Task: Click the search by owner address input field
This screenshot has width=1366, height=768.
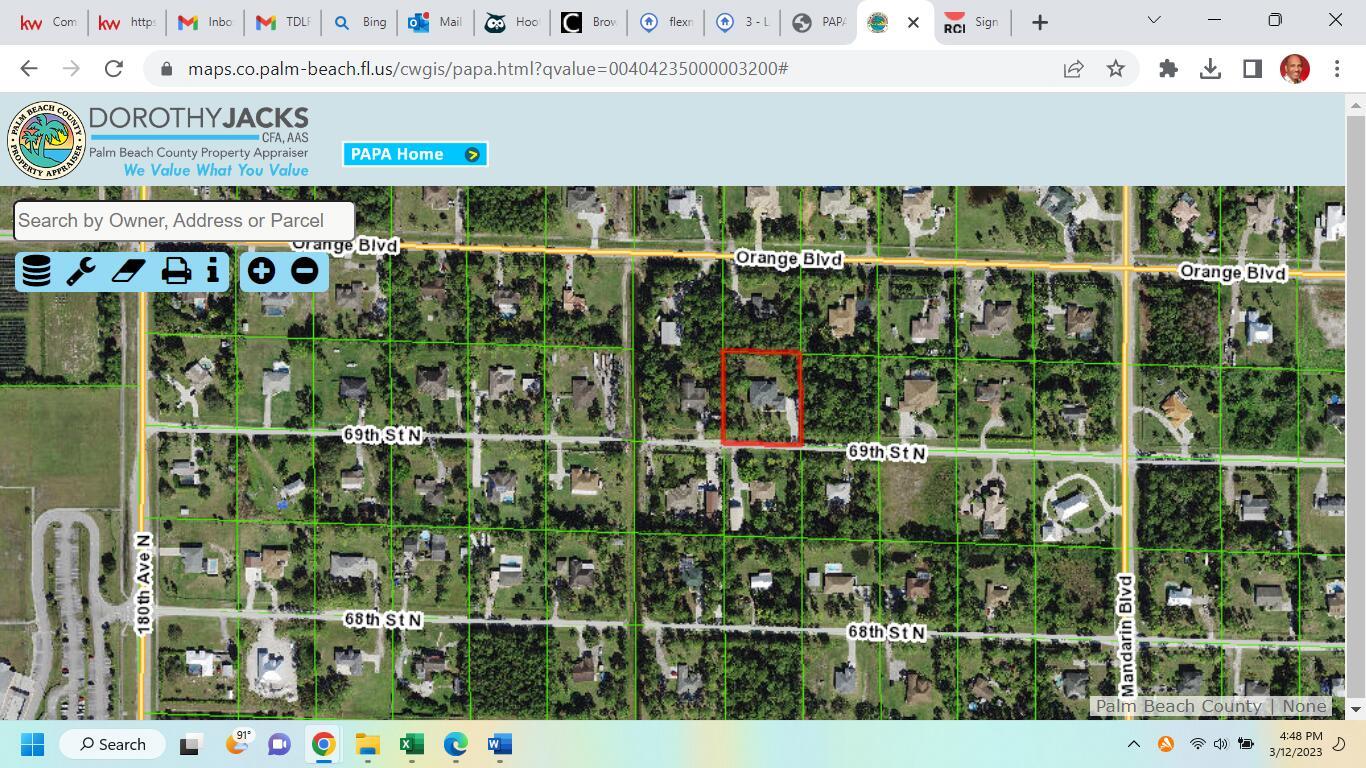Action: [x=184, y=220]
